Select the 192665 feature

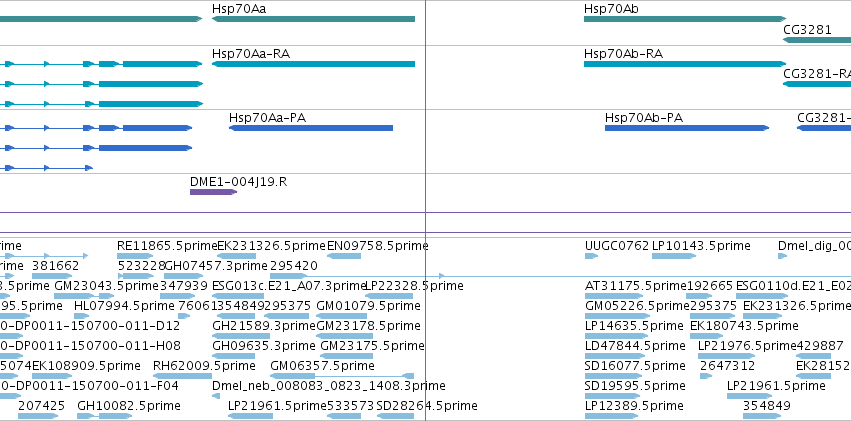tap(699, 296)
